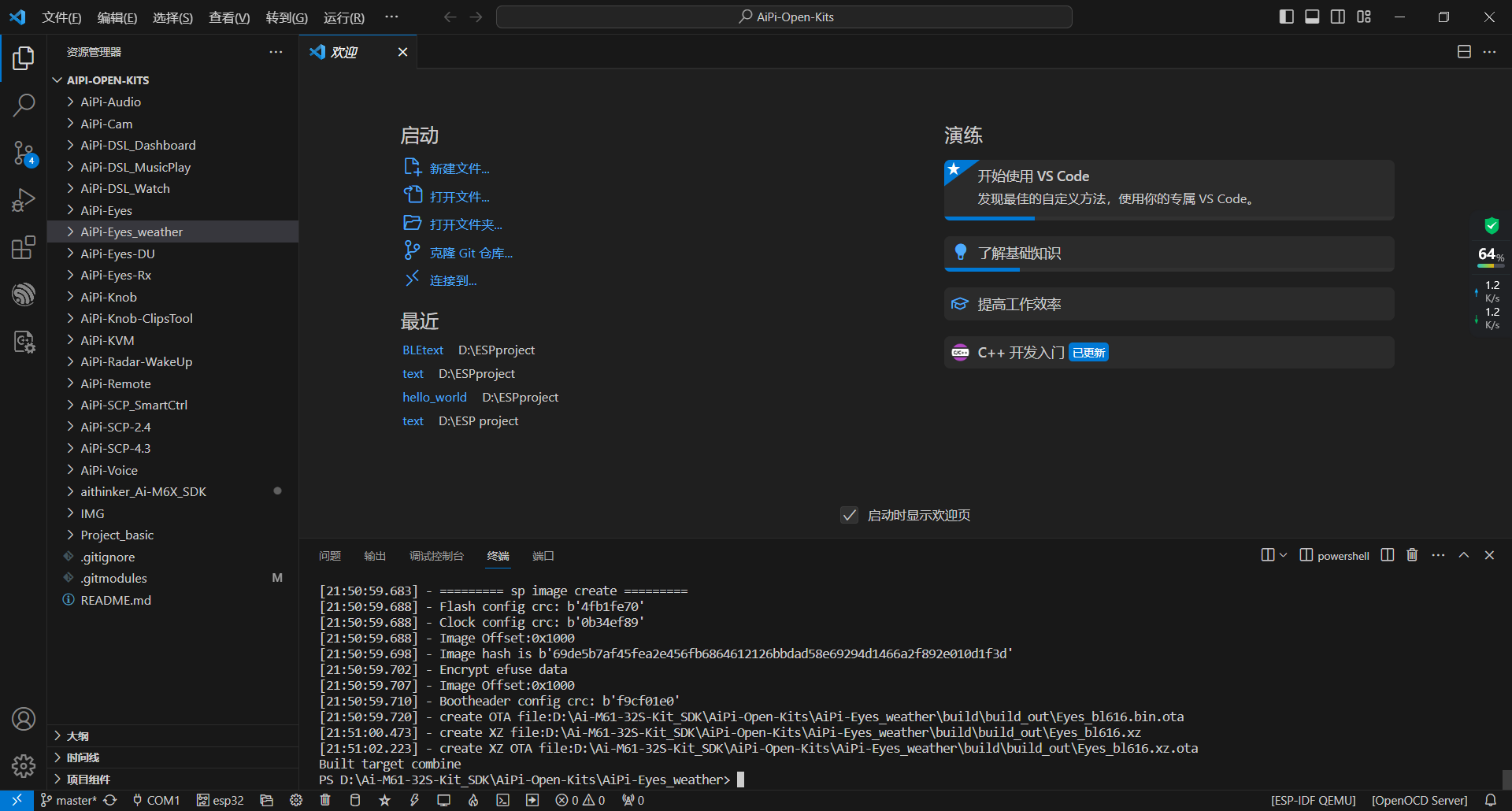Click the remote window indicator in status bar
The height and width of the screenshot is (811, 1512).
(17, 800)
